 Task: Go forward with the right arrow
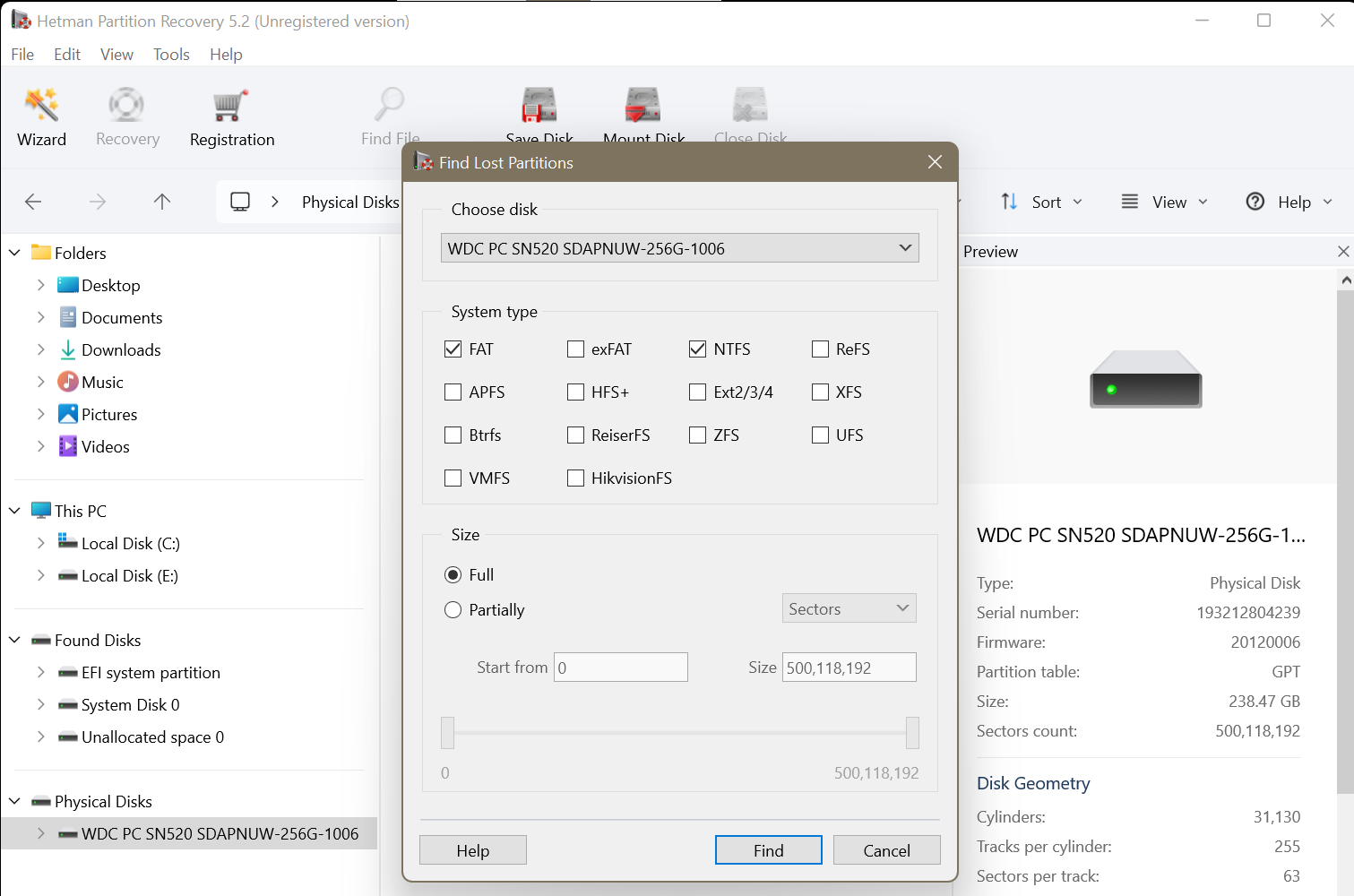click(98, 202)
